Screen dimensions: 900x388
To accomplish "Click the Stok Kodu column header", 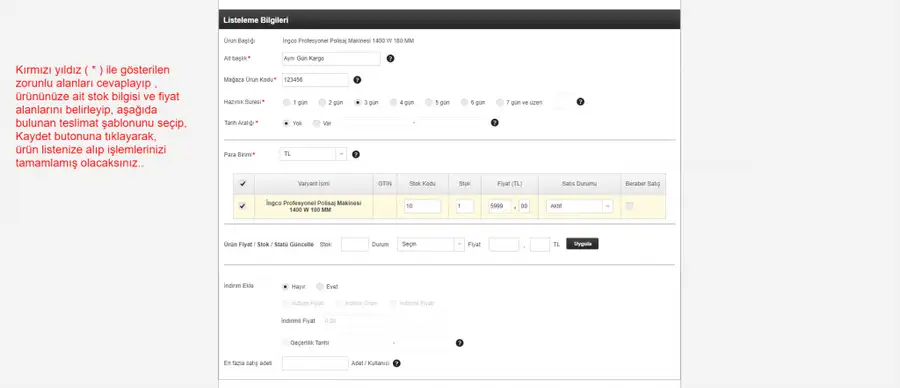I will click(x=422, y=184).
